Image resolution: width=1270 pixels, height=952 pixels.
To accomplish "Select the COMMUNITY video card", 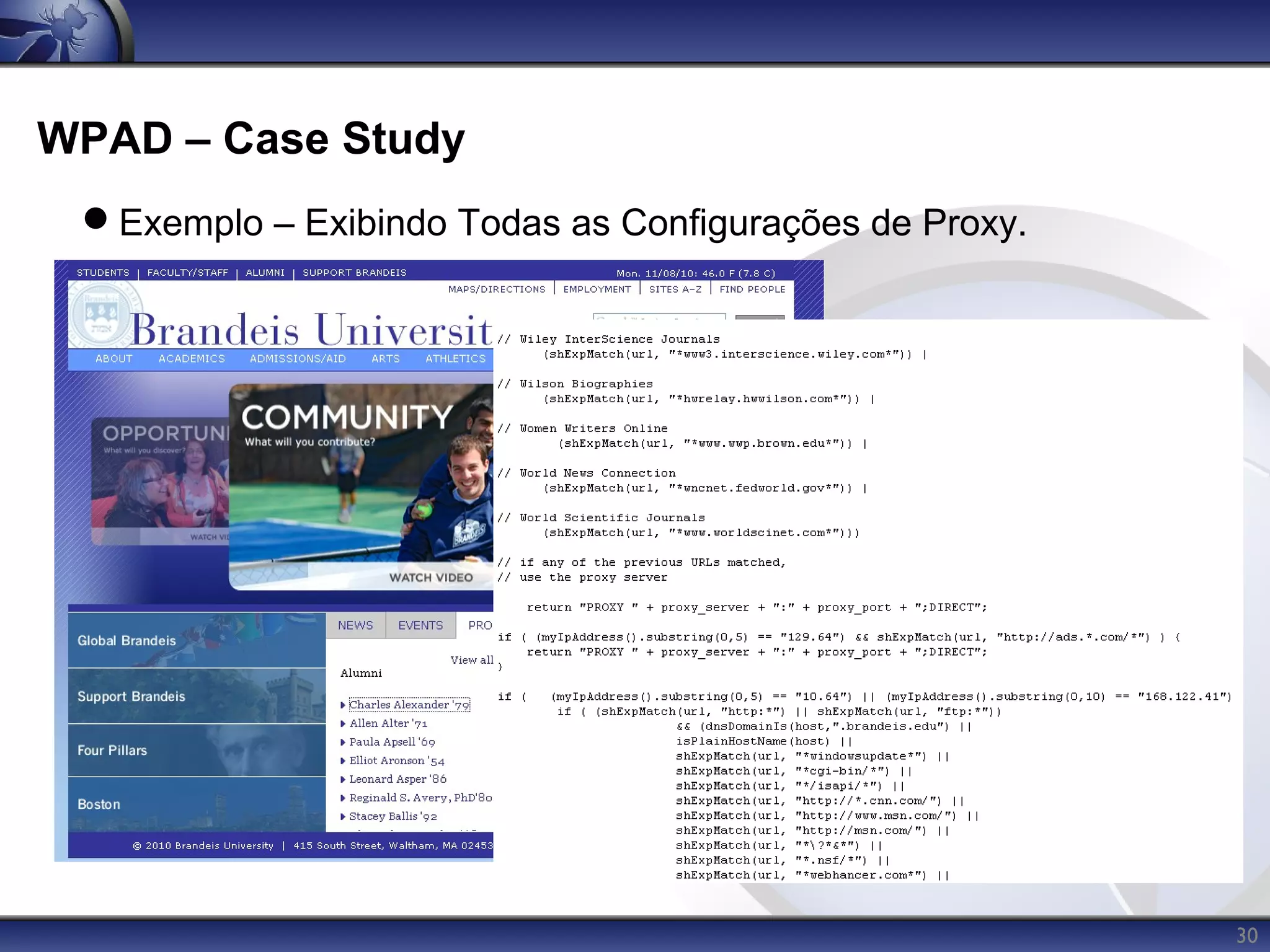I will (x=361, y=487).
